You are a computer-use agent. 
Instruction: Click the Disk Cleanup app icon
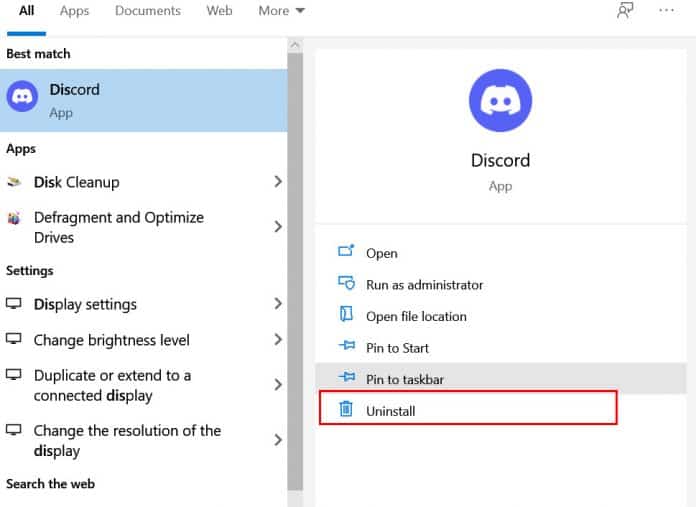pos(15,182)
